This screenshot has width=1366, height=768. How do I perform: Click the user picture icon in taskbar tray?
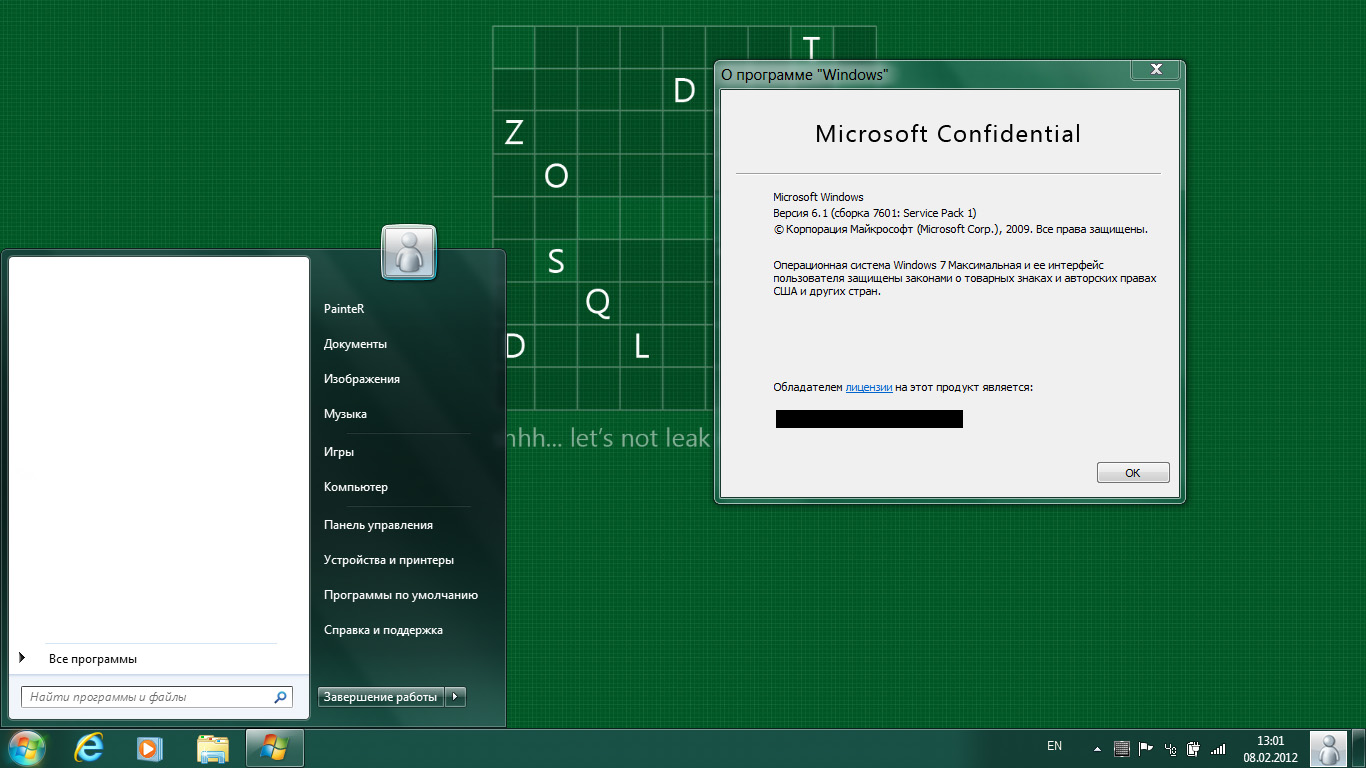pyautogui.click(x=1329, y=748)
